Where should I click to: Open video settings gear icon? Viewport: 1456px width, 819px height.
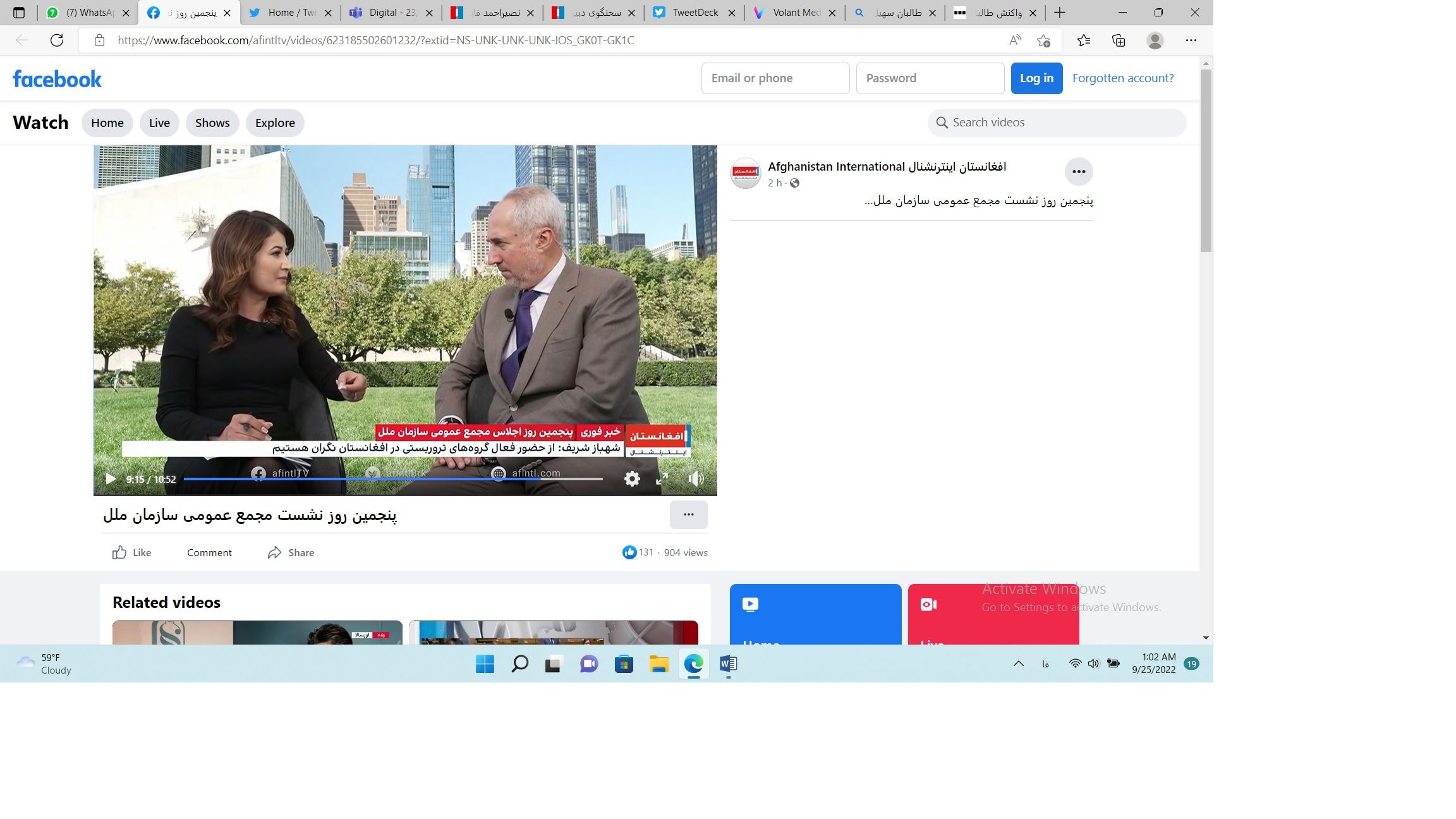tap(631, 479)
